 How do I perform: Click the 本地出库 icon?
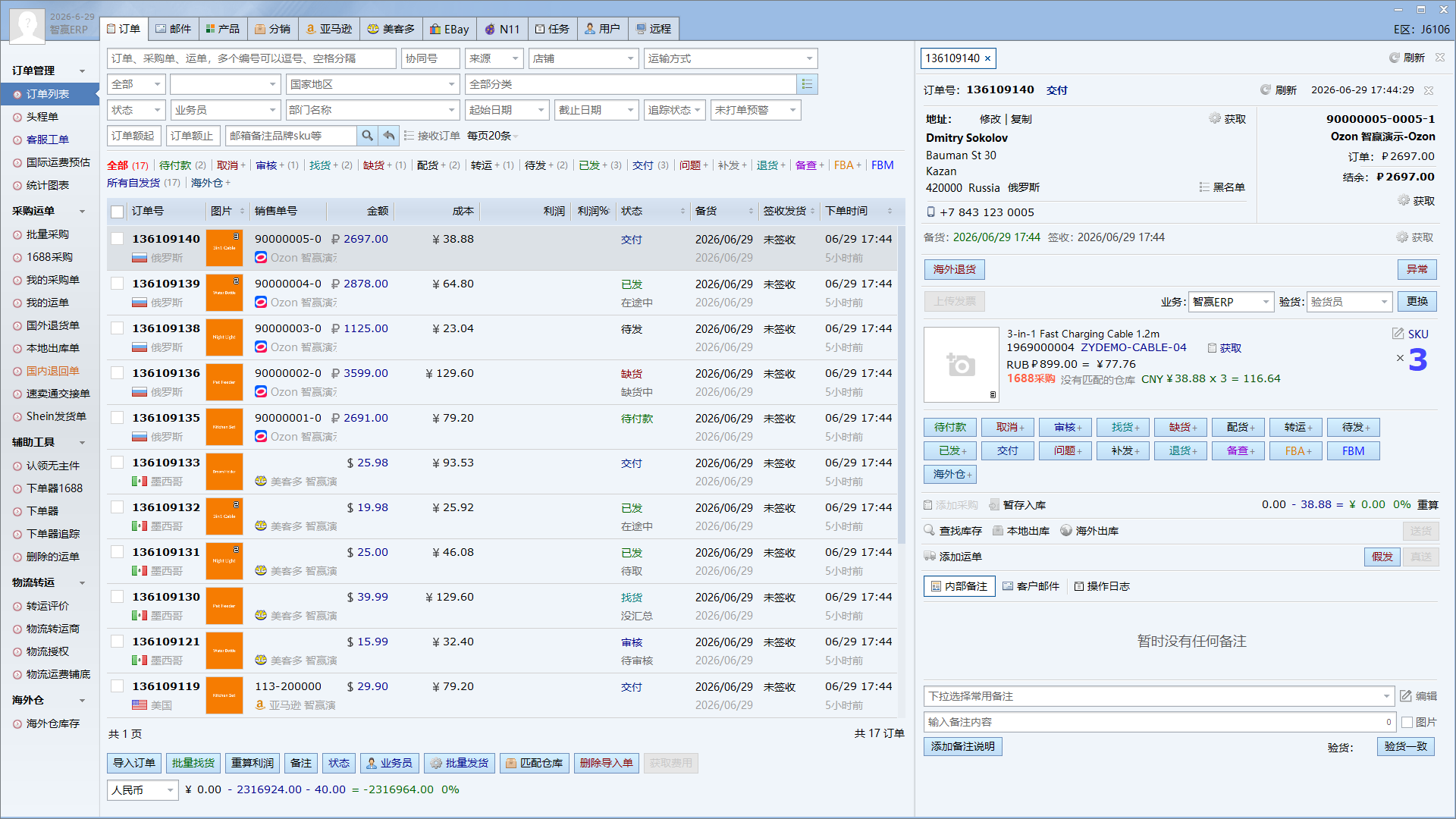(x=998, y=531)
